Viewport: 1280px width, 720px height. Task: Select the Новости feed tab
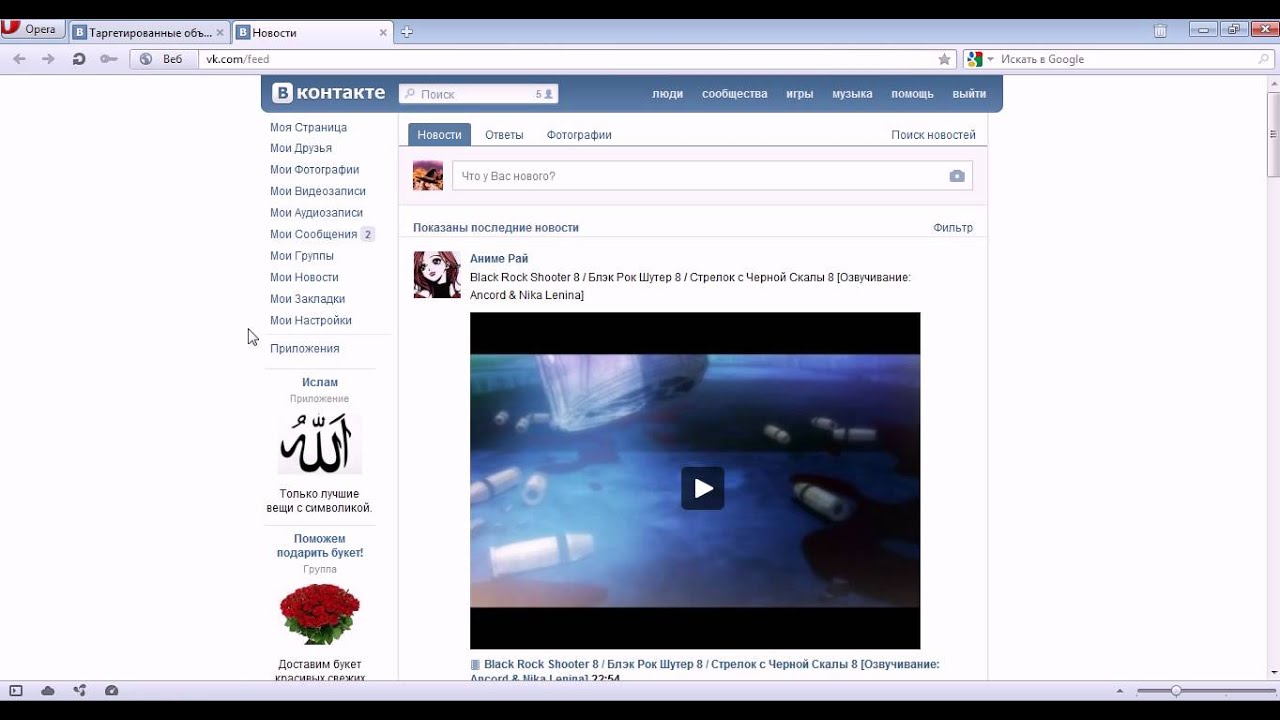click(439, 135)
